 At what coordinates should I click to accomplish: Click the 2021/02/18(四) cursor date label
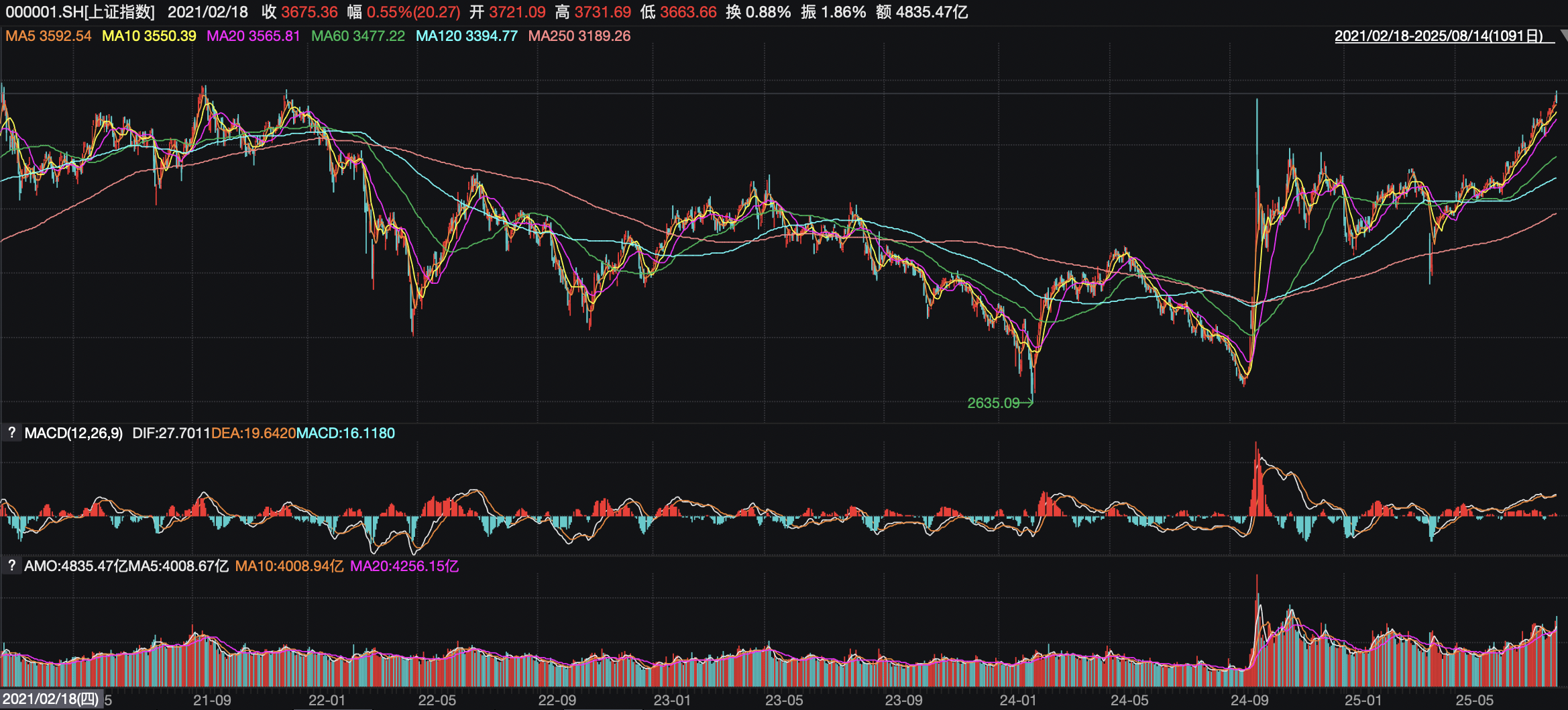click(51, 699)
